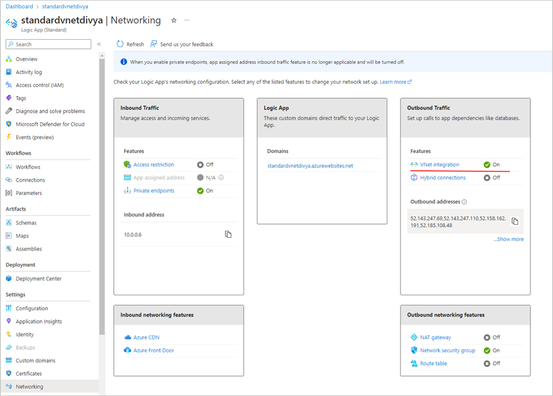Image resolution: width=553 pixels, height=396 pixels.
Task: Open the Hybrid connections feature
Action: click(443, 178)
